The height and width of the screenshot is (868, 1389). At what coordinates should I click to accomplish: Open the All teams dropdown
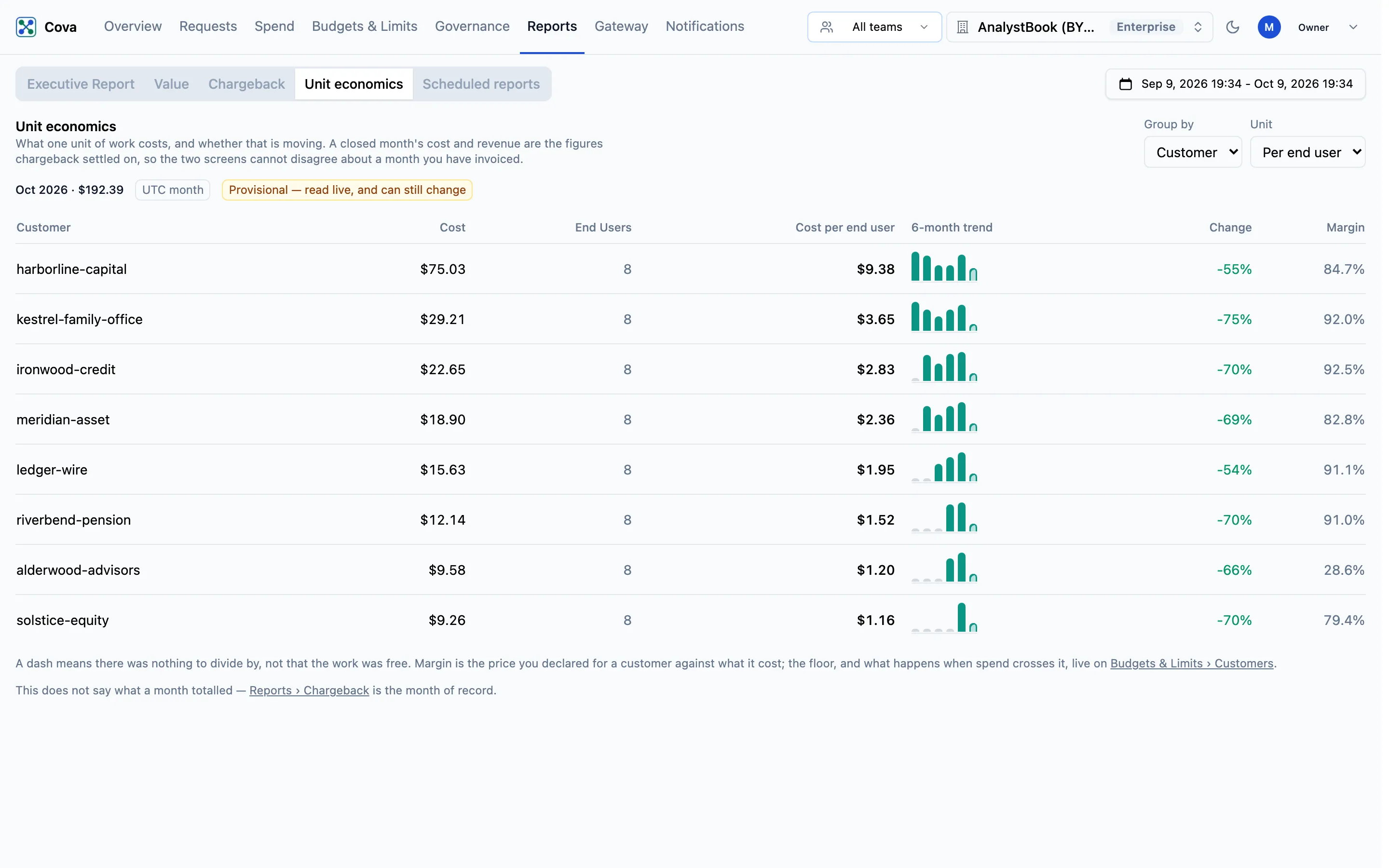(x=874, y=27)
